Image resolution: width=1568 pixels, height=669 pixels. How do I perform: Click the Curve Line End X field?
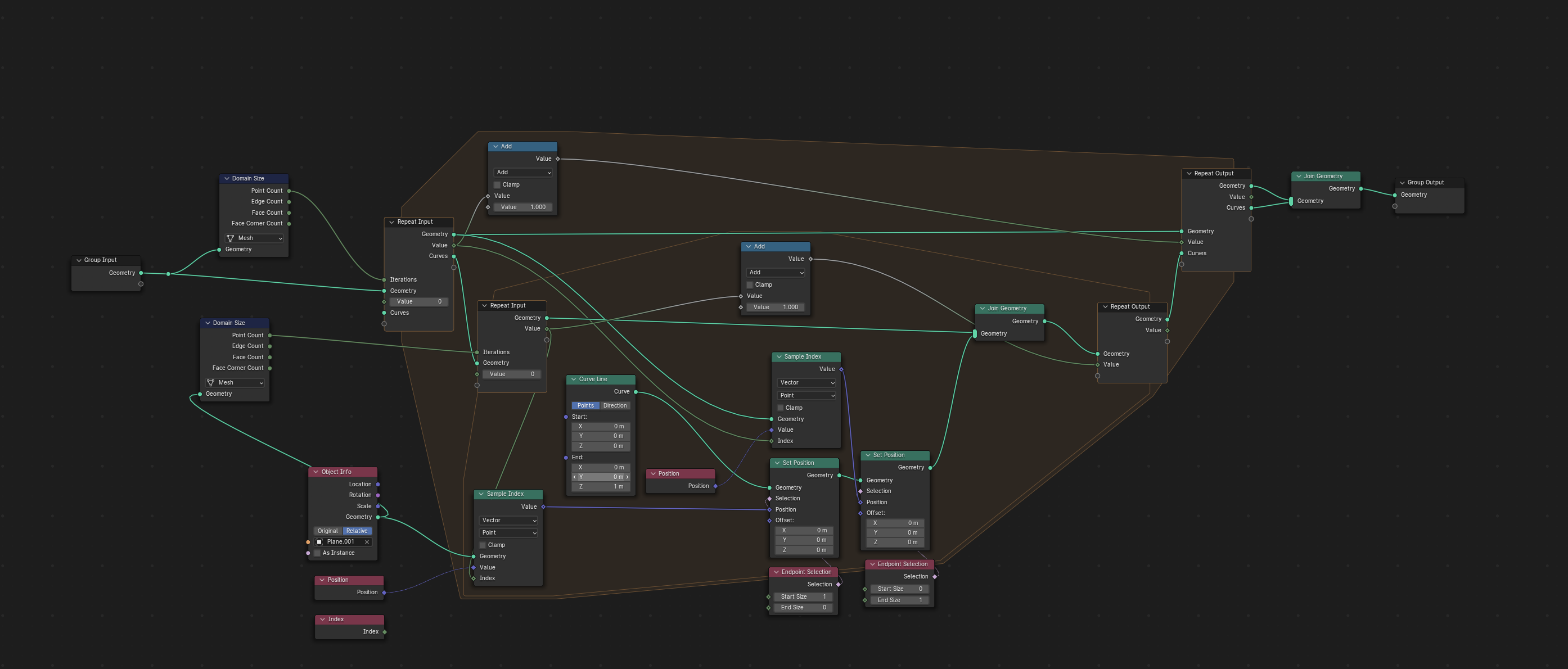(x=601, y=467)
